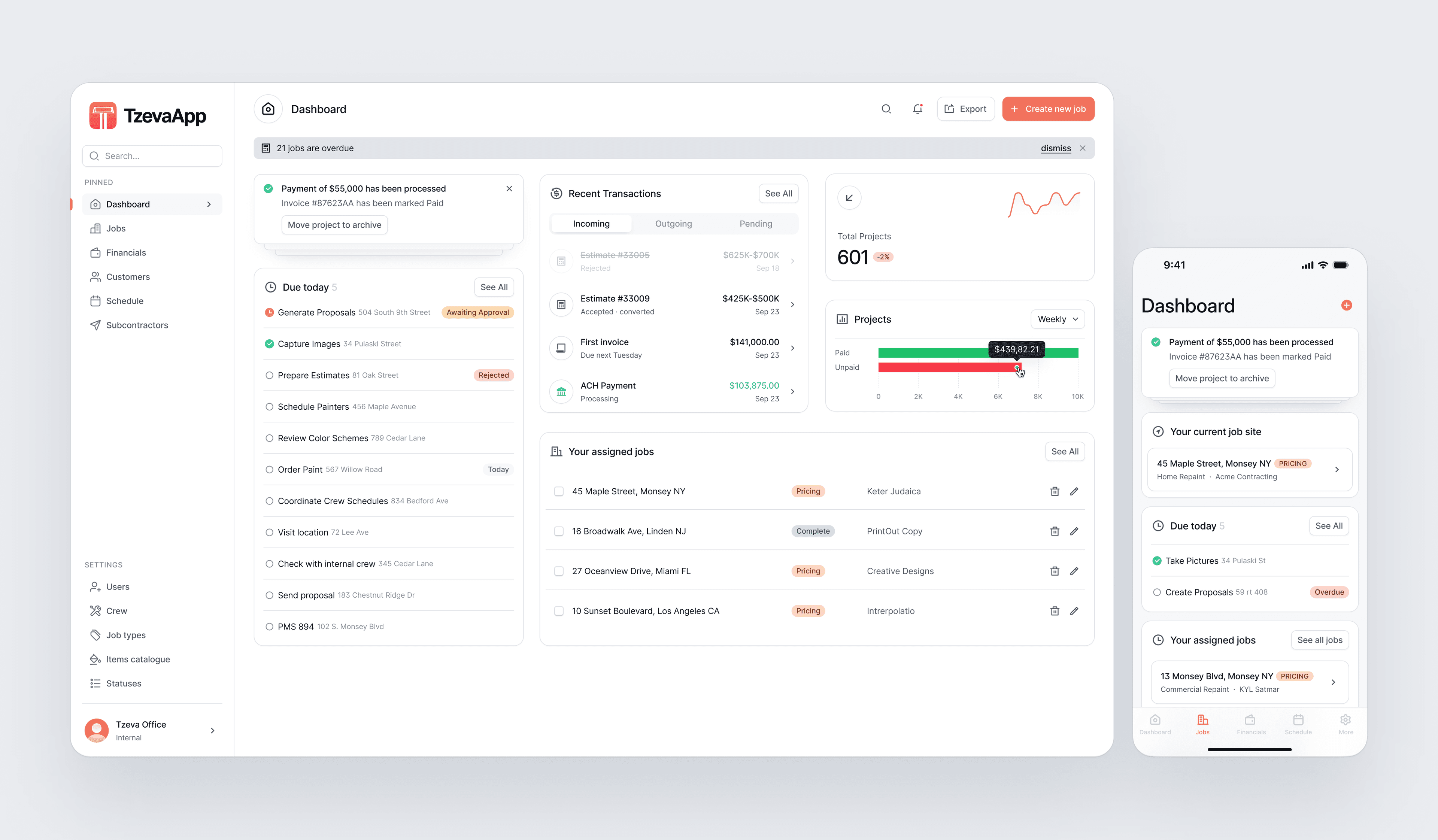Viewport: 1438px width, 840px height.
Task: Click See All in Due today
Action: (494, 288)
